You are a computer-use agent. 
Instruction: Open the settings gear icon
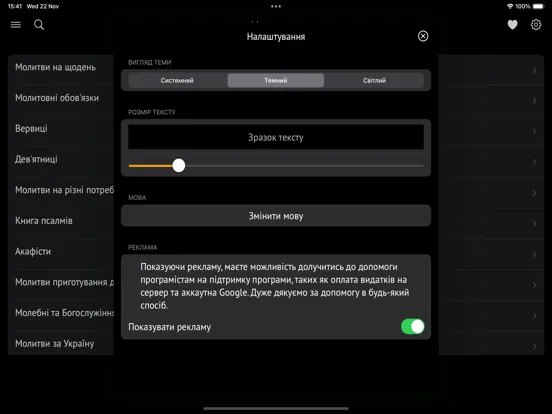tap(536, 25)
